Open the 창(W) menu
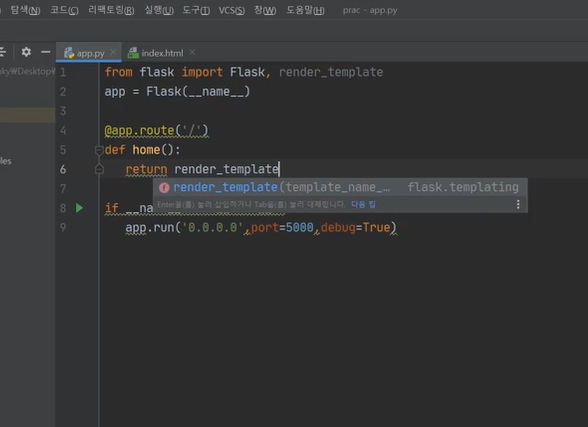This screenshot has width=588, height=427. 265,10
